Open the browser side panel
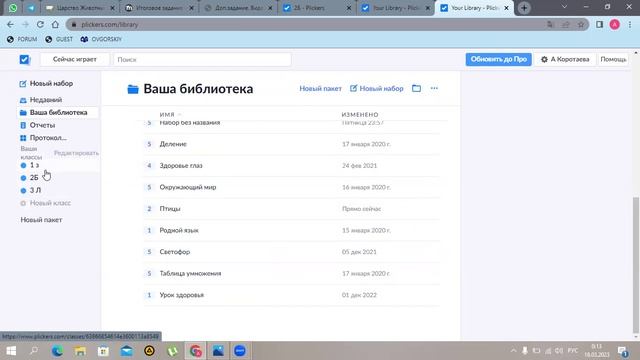This screenshot has height=360, width=640. 599,24
